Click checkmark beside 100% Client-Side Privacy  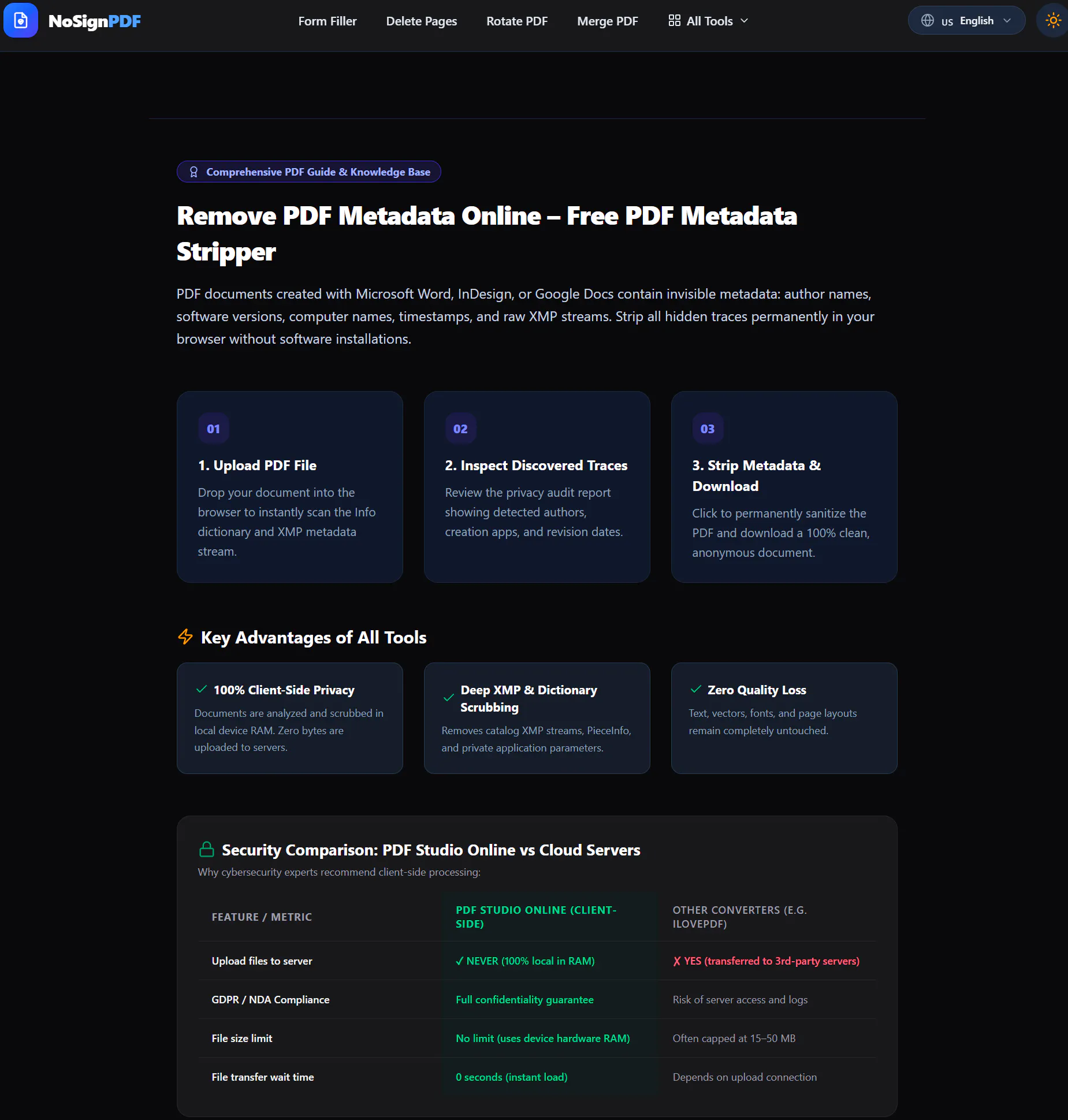201,689
